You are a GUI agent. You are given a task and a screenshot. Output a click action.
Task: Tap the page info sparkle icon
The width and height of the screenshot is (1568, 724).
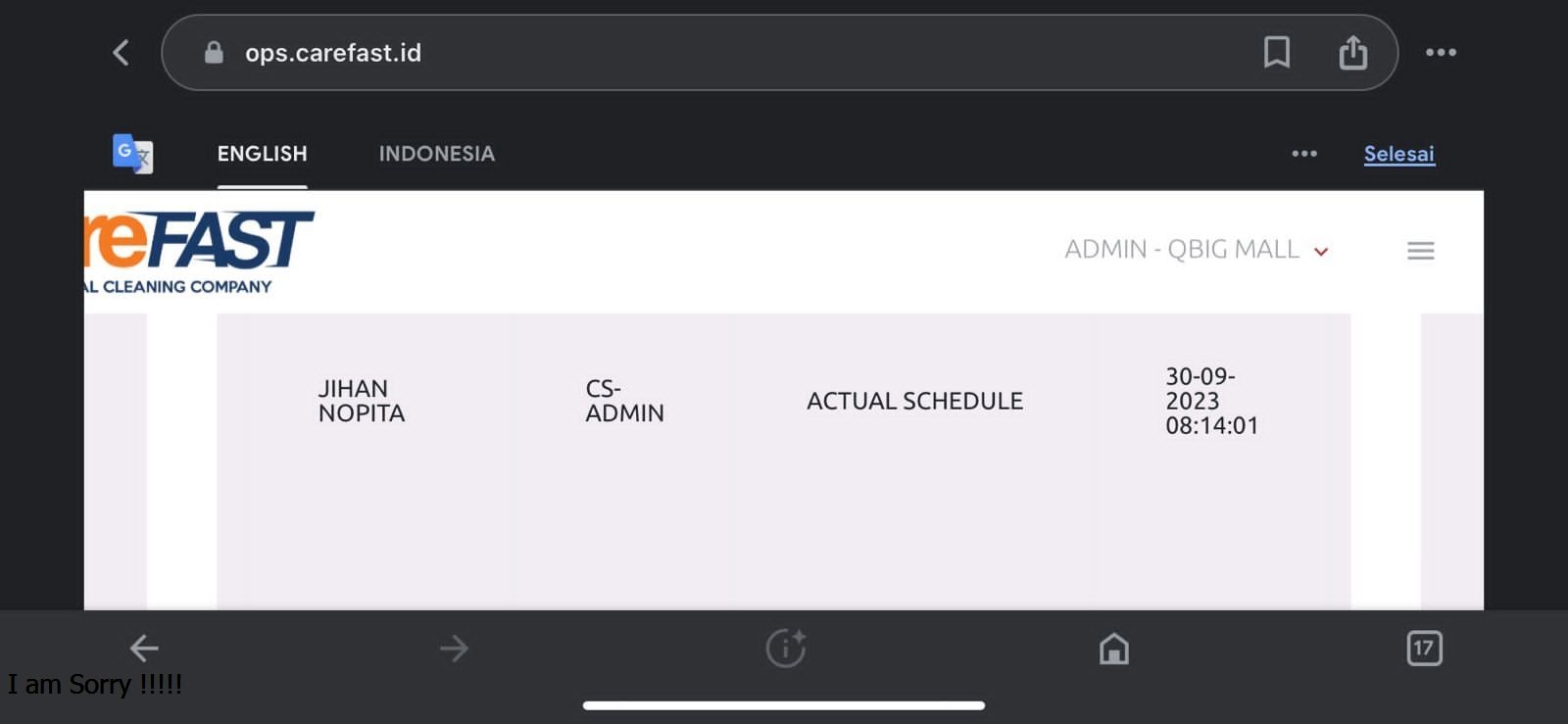(x=785, y=648)
